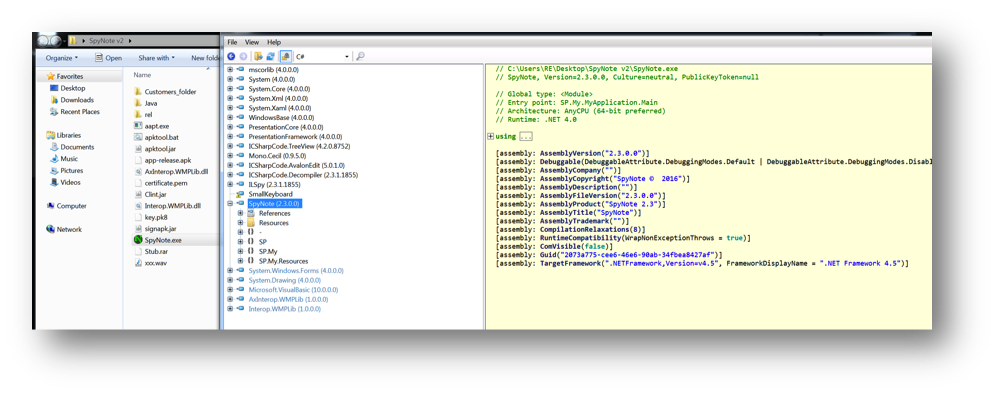Click the Search magnifier icon in toolbar

click(x=361, y=57)
